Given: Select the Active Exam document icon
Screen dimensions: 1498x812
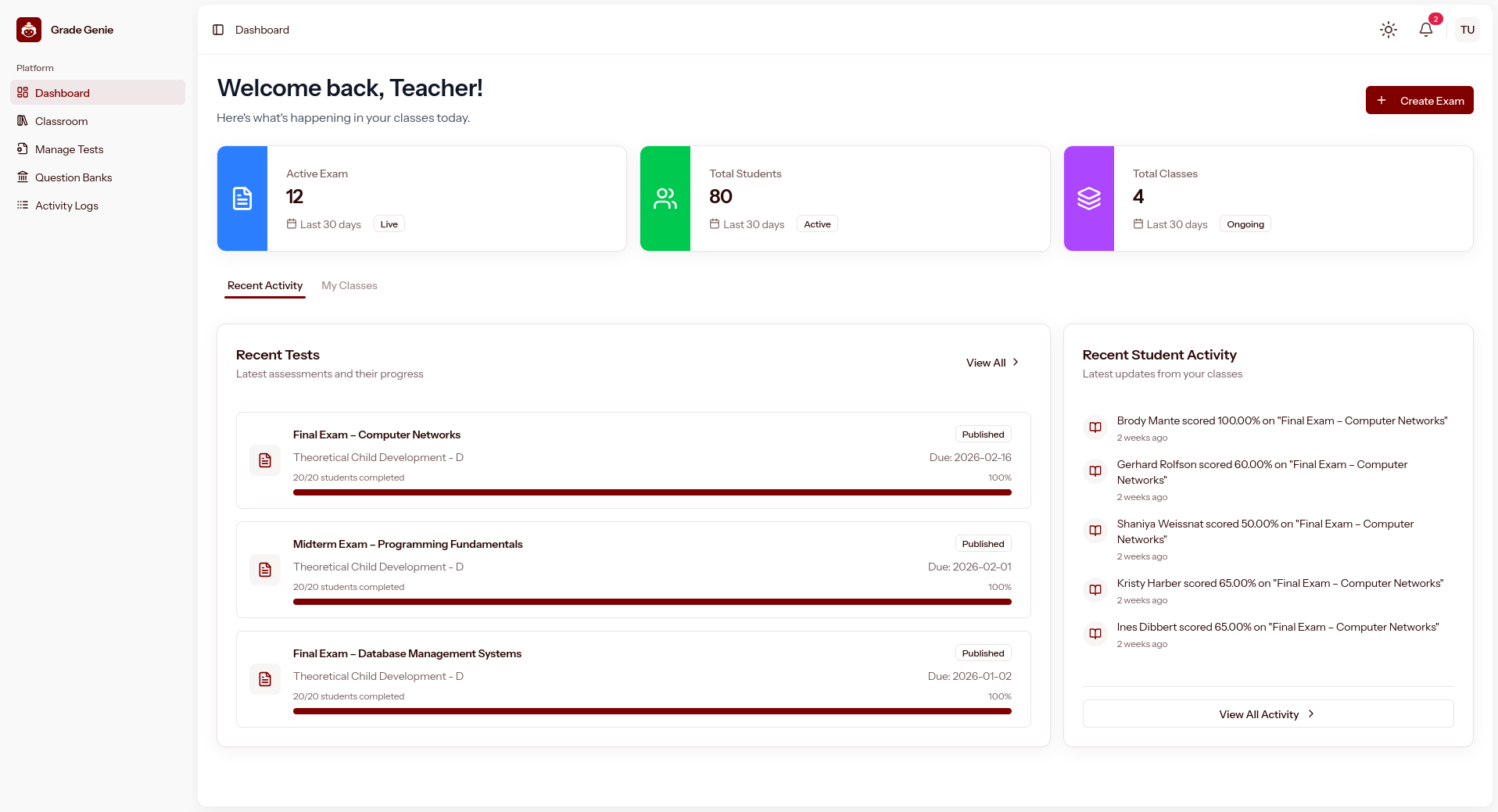Looking at the screenshot, I should tap(242, 199).
